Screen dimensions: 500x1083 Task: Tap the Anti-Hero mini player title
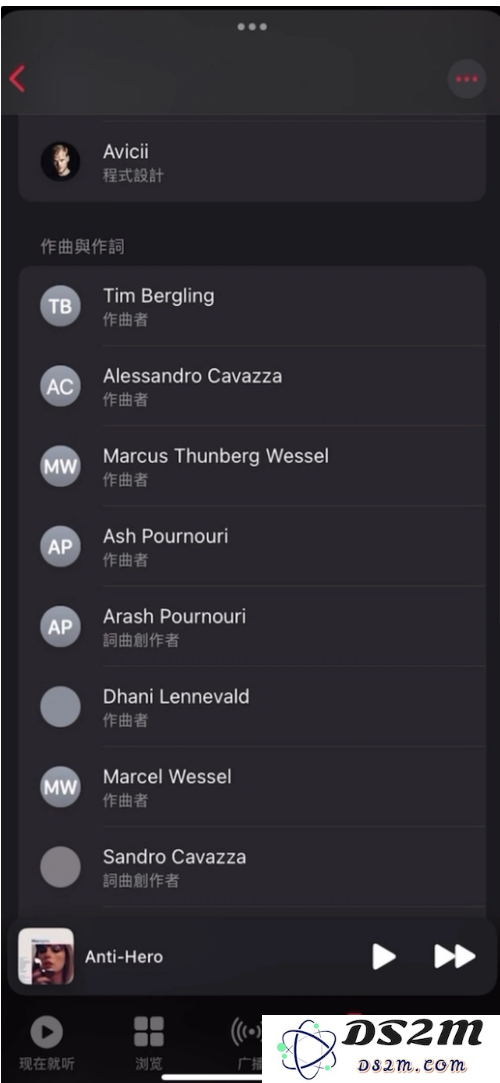click(x=124, y=957)
